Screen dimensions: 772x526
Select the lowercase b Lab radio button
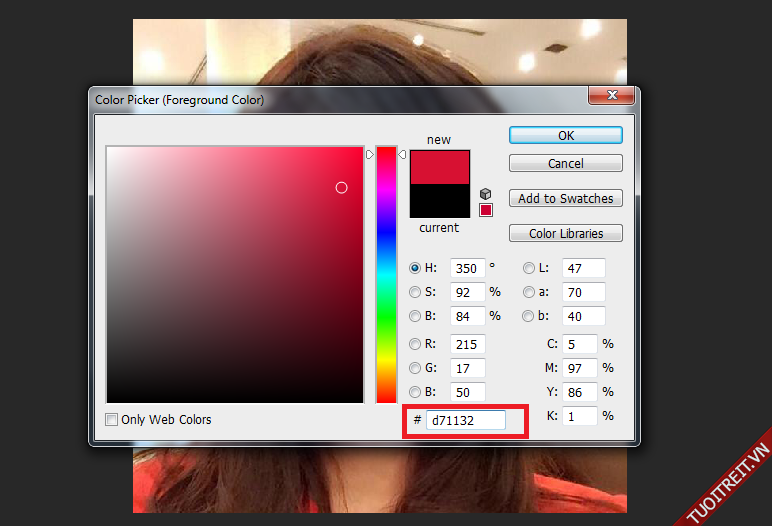pos(529,316)
